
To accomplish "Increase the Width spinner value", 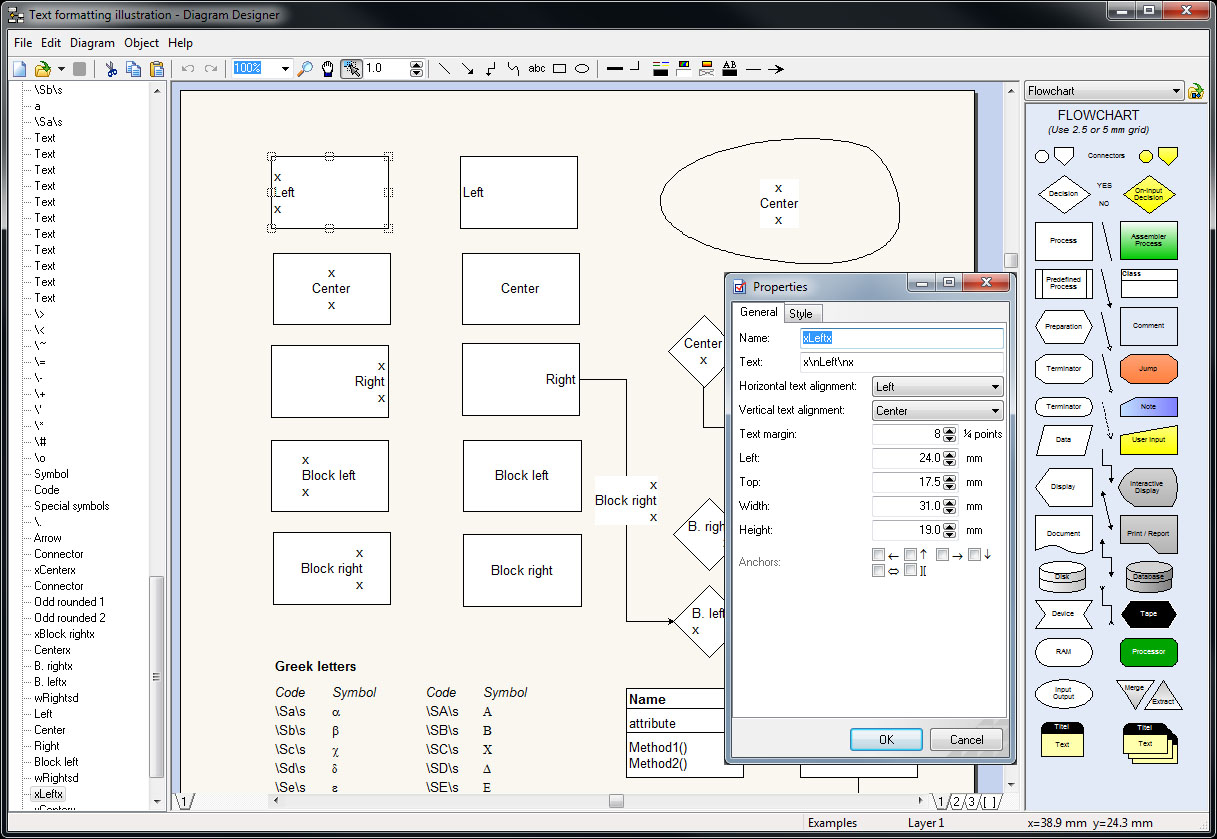I will [x=949, y=502].
